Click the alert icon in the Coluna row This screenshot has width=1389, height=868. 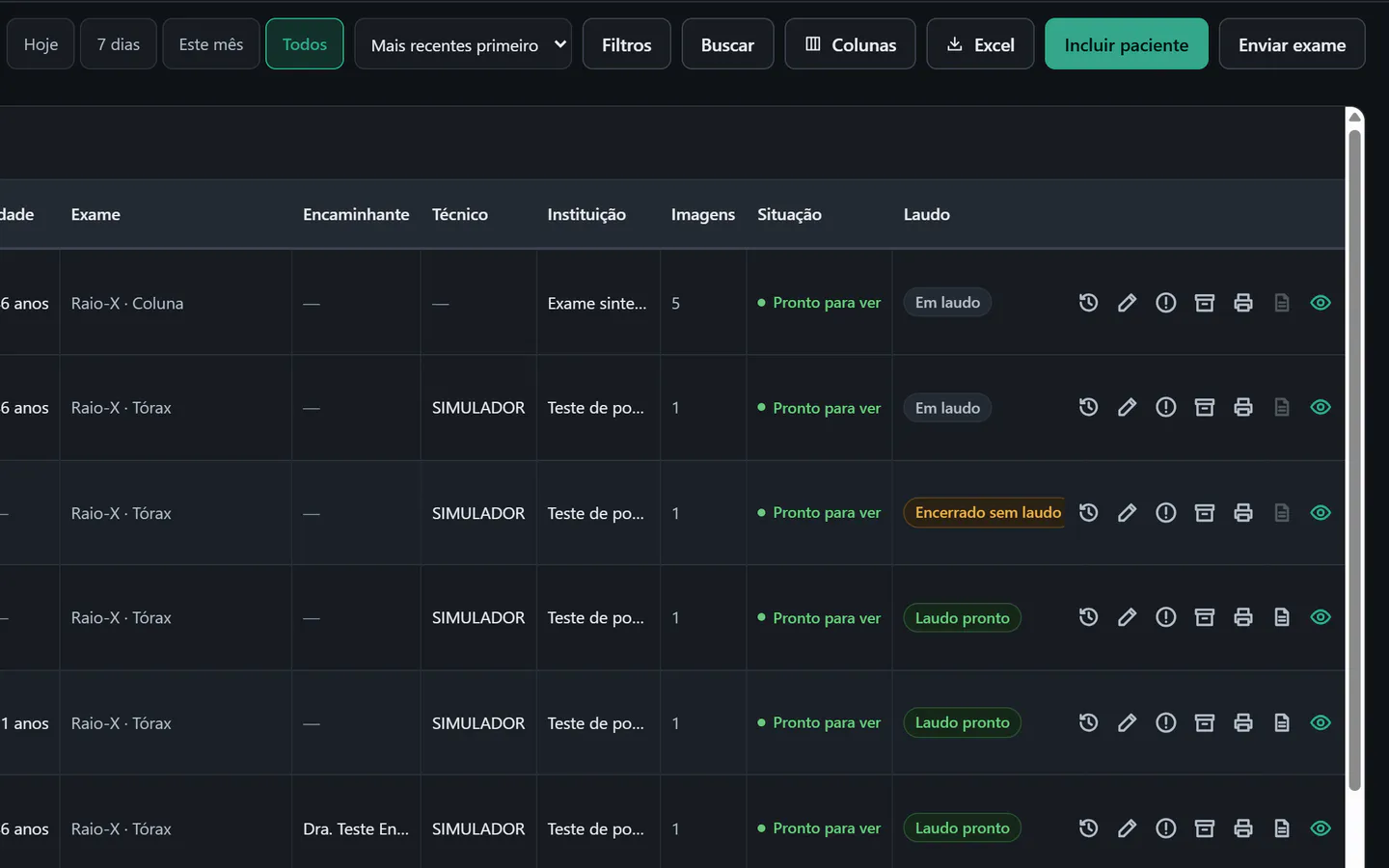1165,303
